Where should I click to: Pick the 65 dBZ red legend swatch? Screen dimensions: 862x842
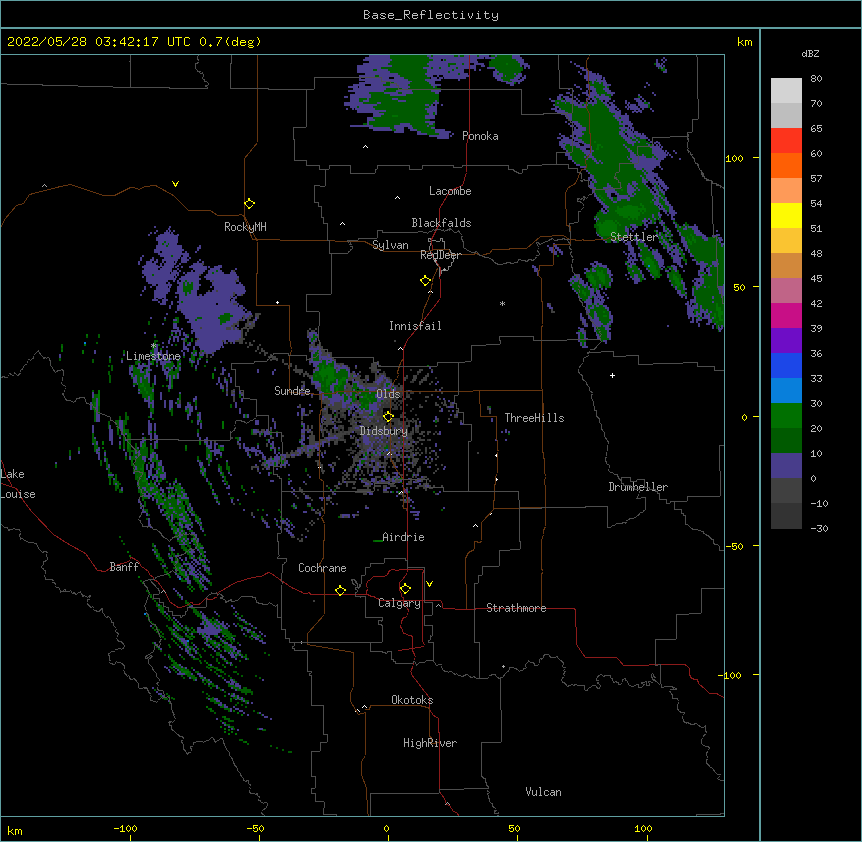click(786, 141)
